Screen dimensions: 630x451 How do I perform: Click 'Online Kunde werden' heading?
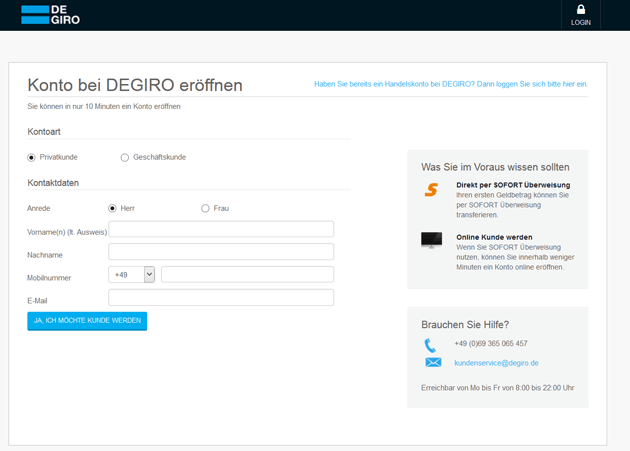(494, 237)
